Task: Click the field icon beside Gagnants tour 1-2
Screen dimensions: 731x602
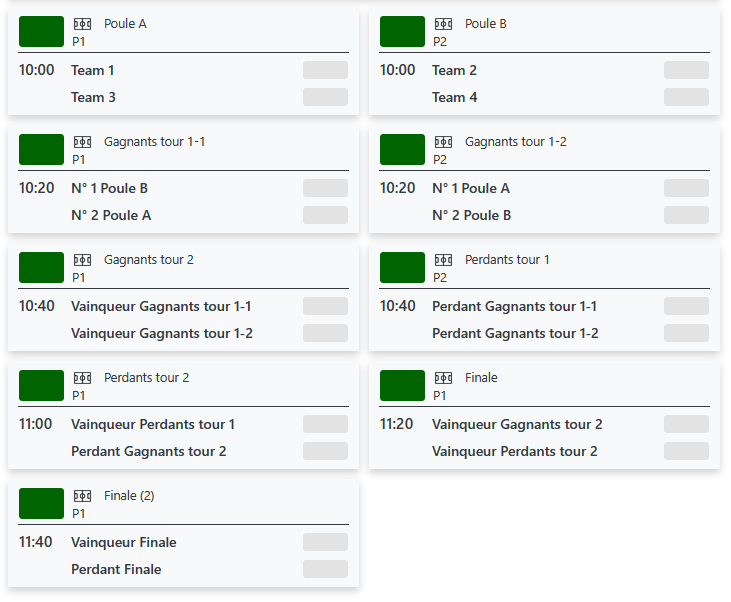Action: point(443,142)
